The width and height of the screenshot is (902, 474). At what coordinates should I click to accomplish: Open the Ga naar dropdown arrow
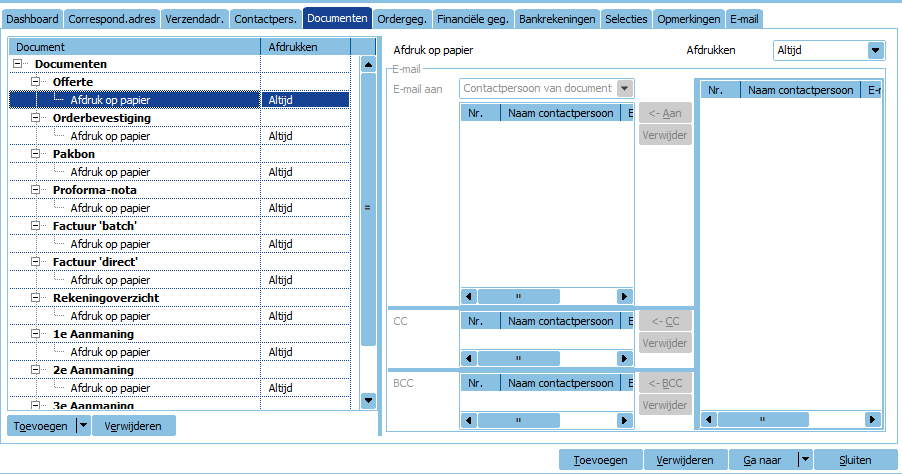point(805,460)
